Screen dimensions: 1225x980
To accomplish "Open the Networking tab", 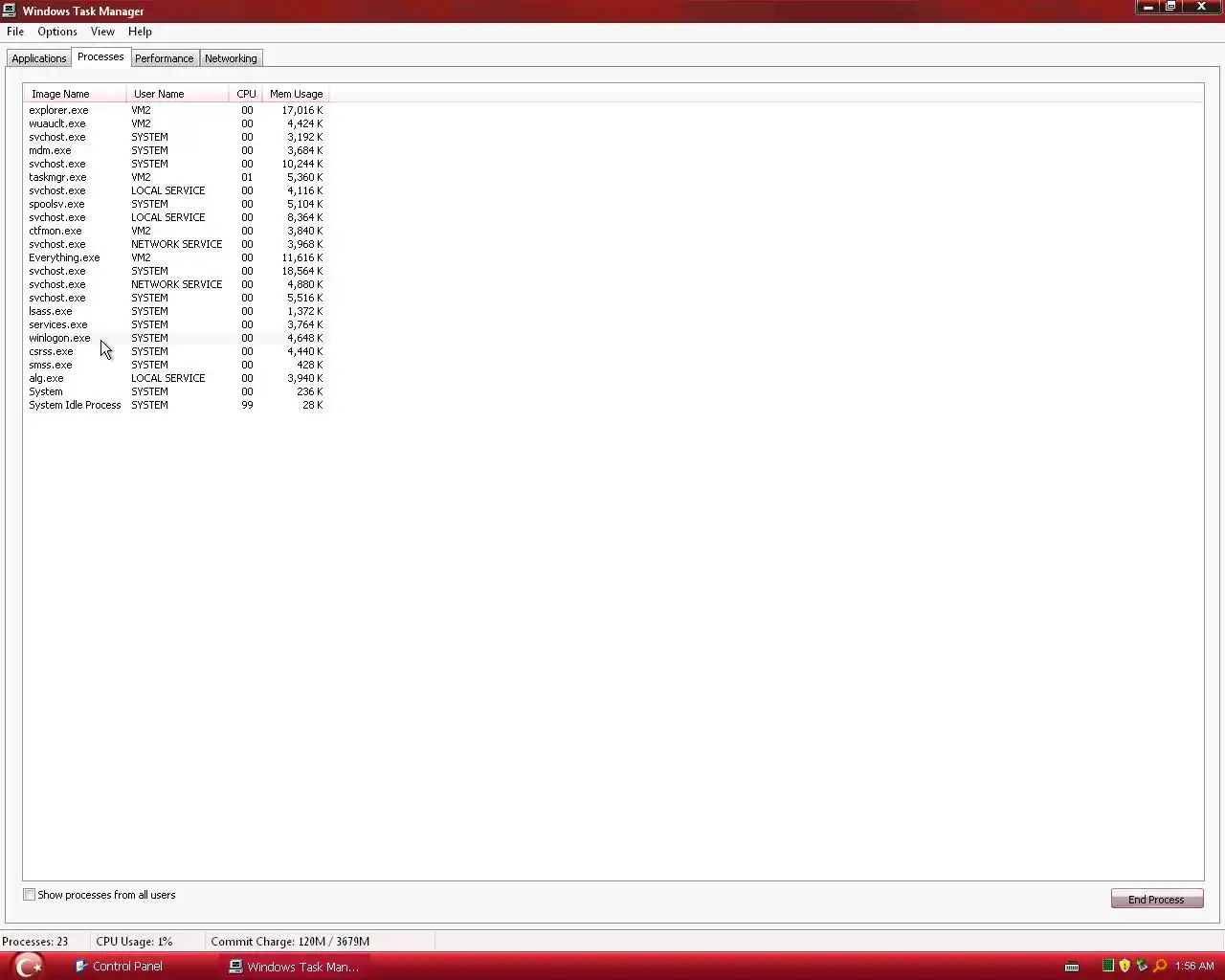I will 231,58.
